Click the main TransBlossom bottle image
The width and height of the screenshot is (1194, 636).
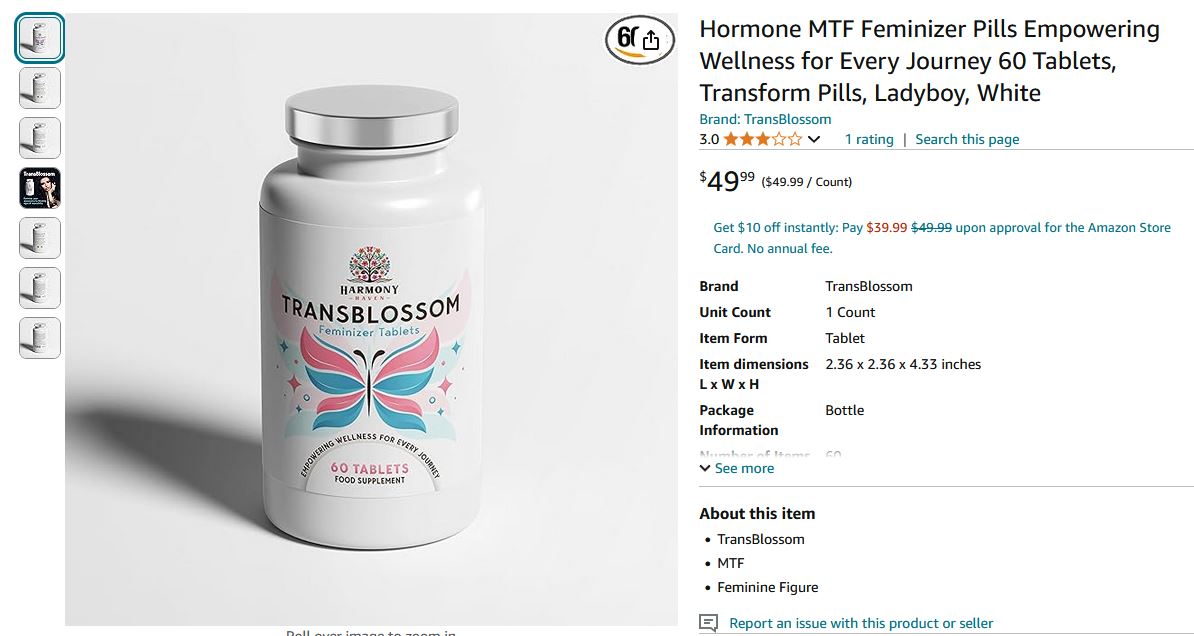point(372,319)
